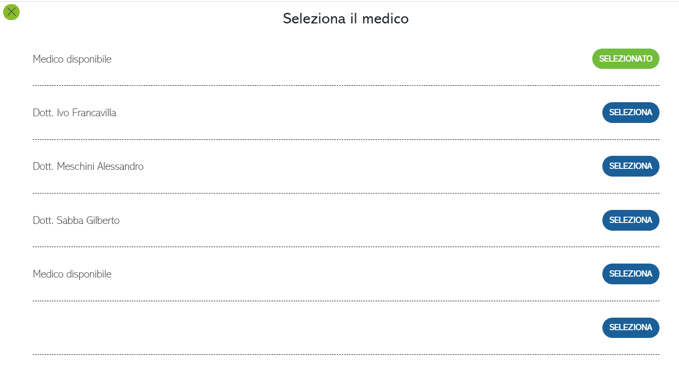Click the name Dott. Sabba Gilberto
679x370 pixels.
click(76, 220)
